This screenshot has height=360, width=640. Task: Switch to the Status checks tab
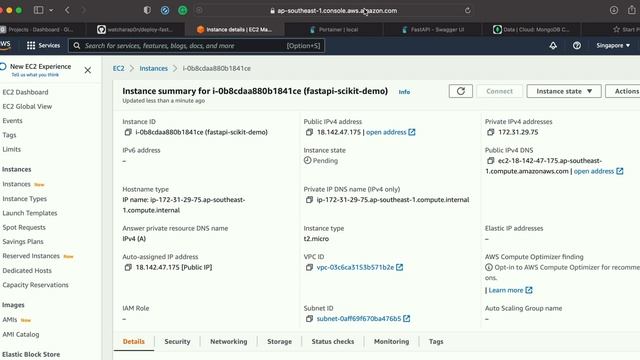[333, 342]
